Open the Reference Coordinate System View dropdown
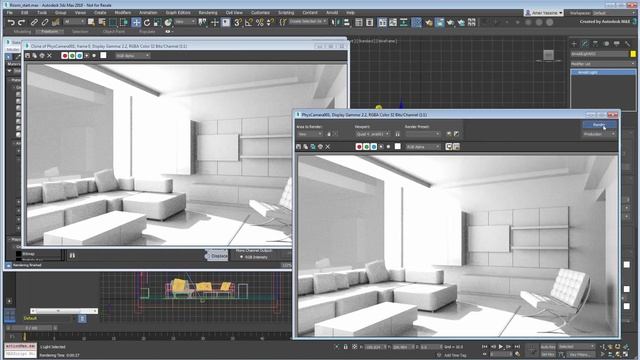The image size is (640, 360). point(185,21)
